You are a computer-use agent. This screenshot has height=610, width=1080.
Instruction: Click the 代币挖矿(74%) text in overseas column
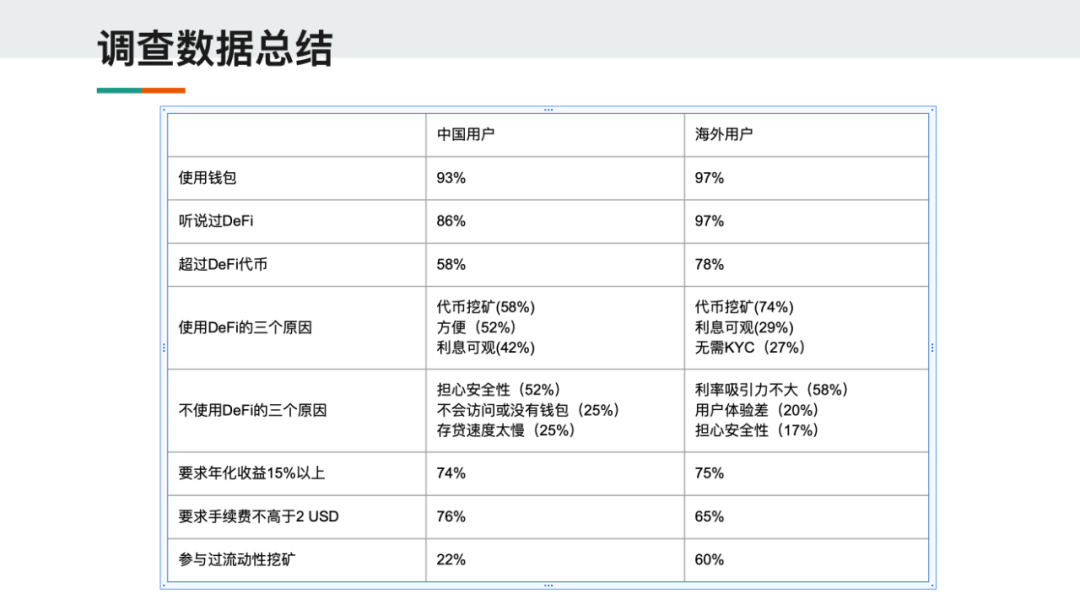[x=744, y=307]
